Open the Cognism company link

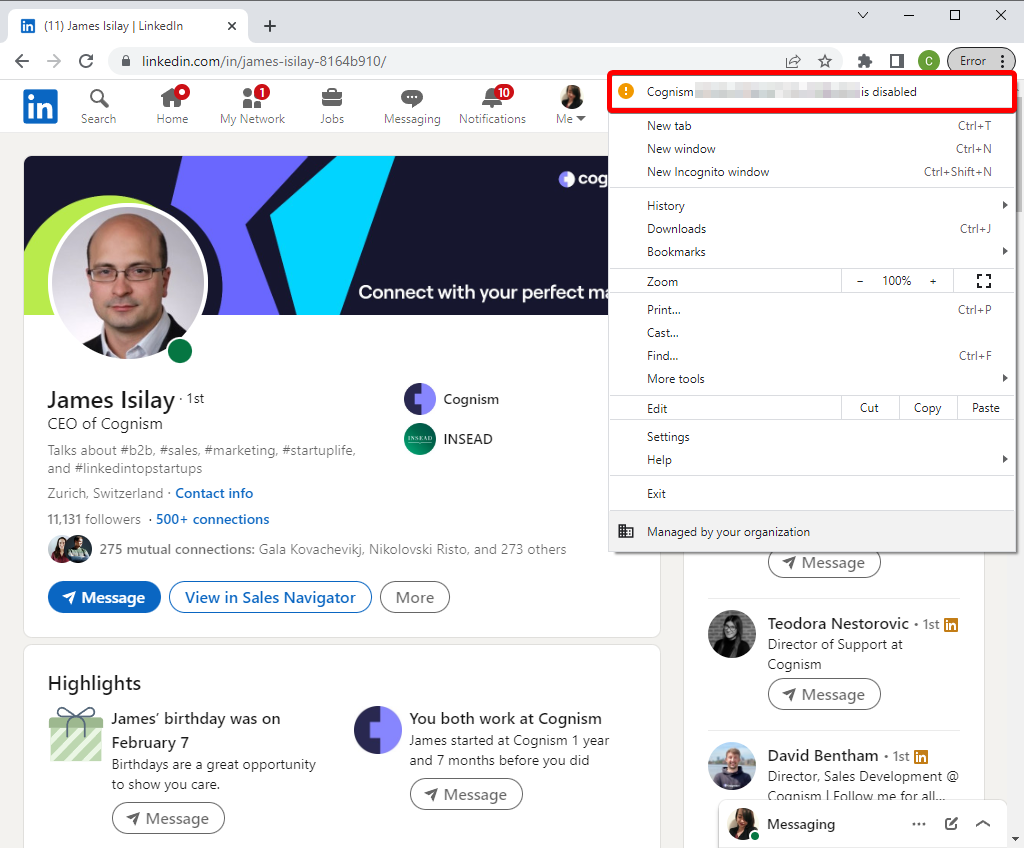(x=452, y=399)
